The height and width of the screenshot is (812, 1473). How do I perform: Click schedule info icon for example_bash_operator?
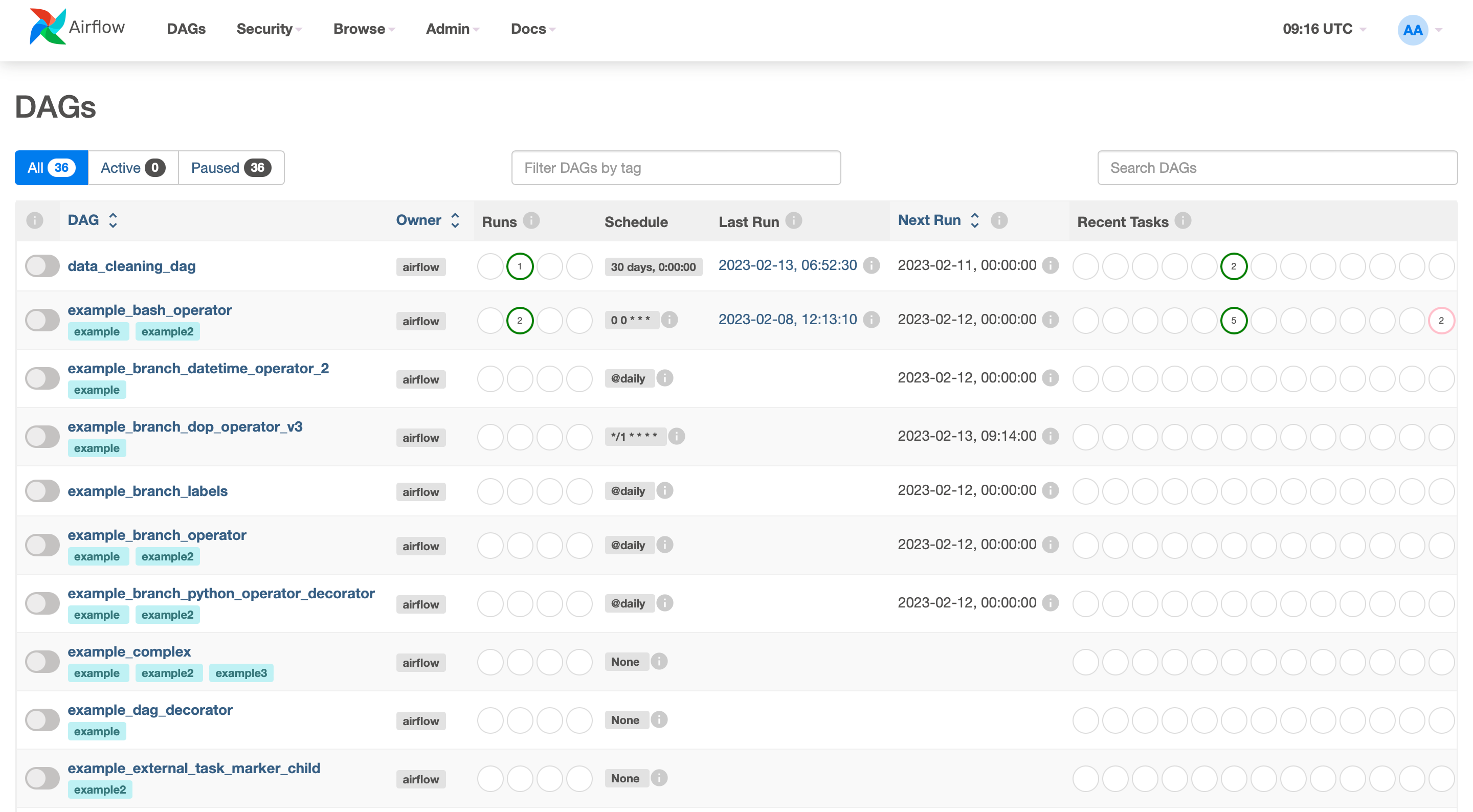coord(669,320)
